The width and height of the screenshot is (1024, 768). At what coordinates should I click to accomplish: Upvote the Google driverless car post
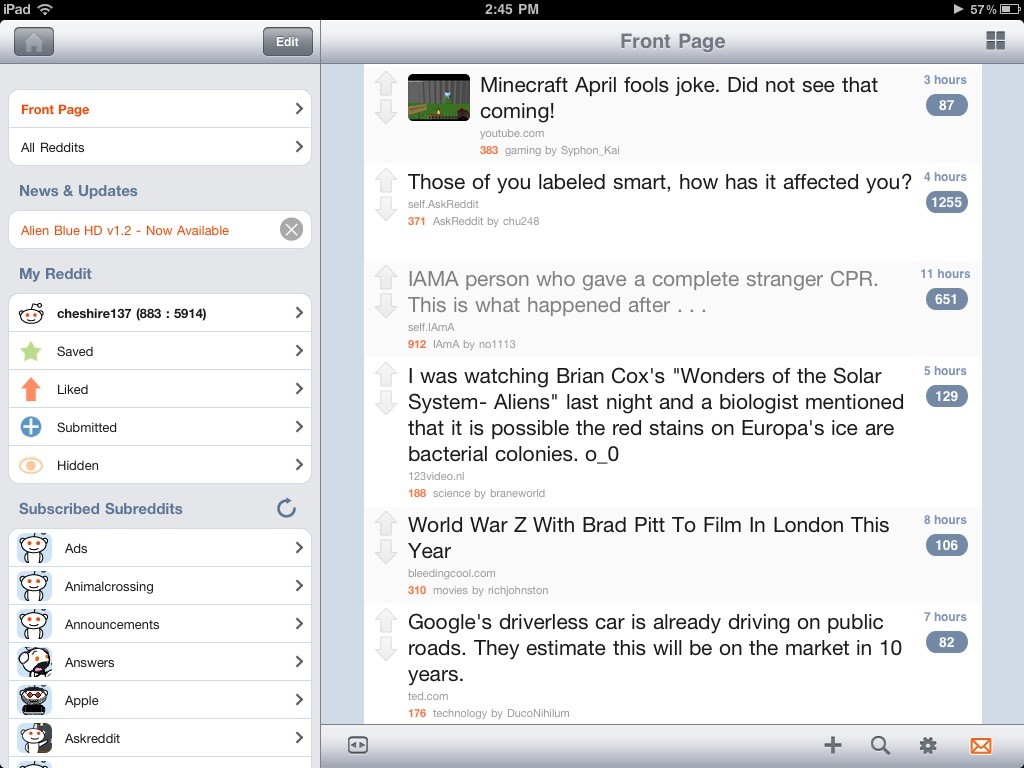pyautogui.click(x=386, y=621)
